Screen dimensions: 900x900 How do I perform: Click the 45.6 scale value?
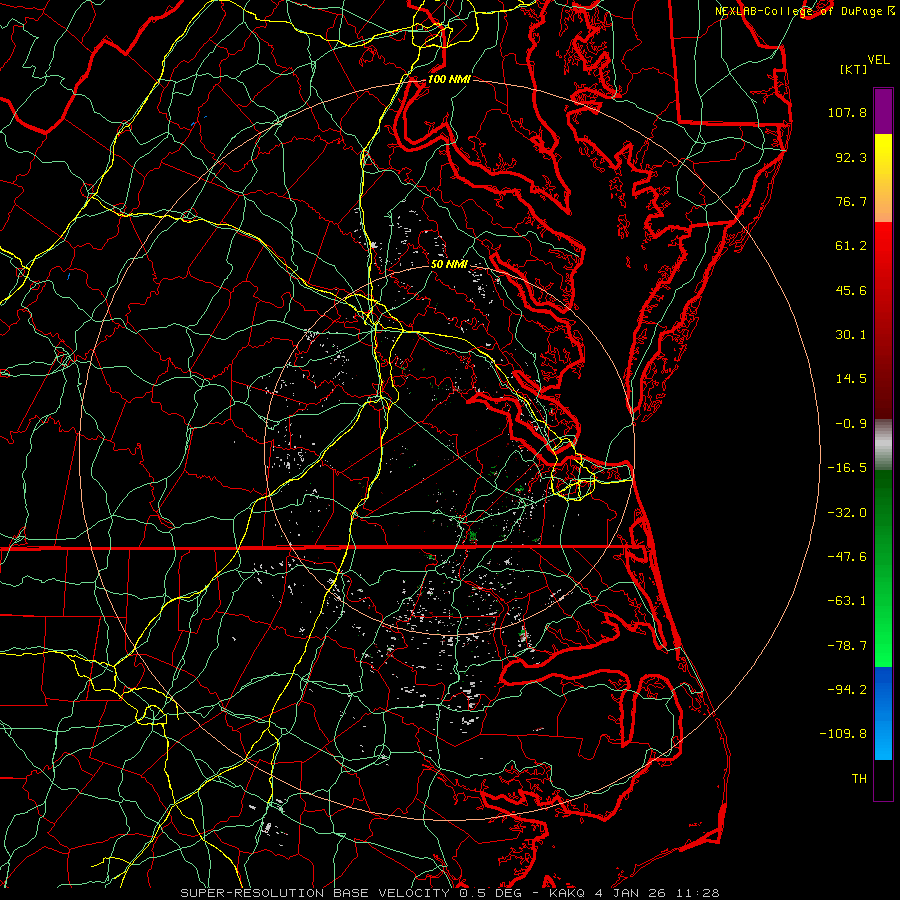point(851,290)
